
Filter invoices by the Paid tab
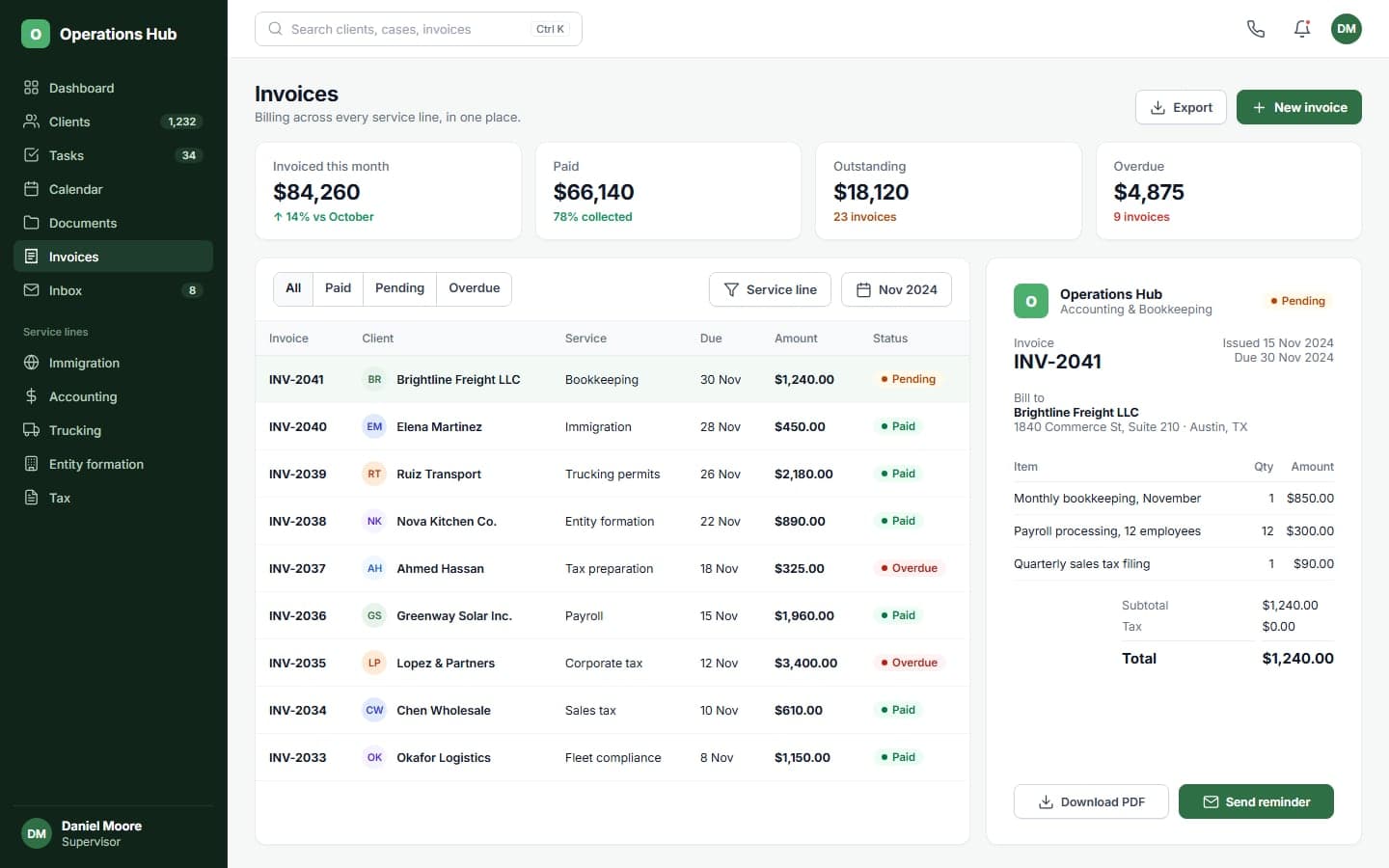pyautogui.click(x=338, y=288)
